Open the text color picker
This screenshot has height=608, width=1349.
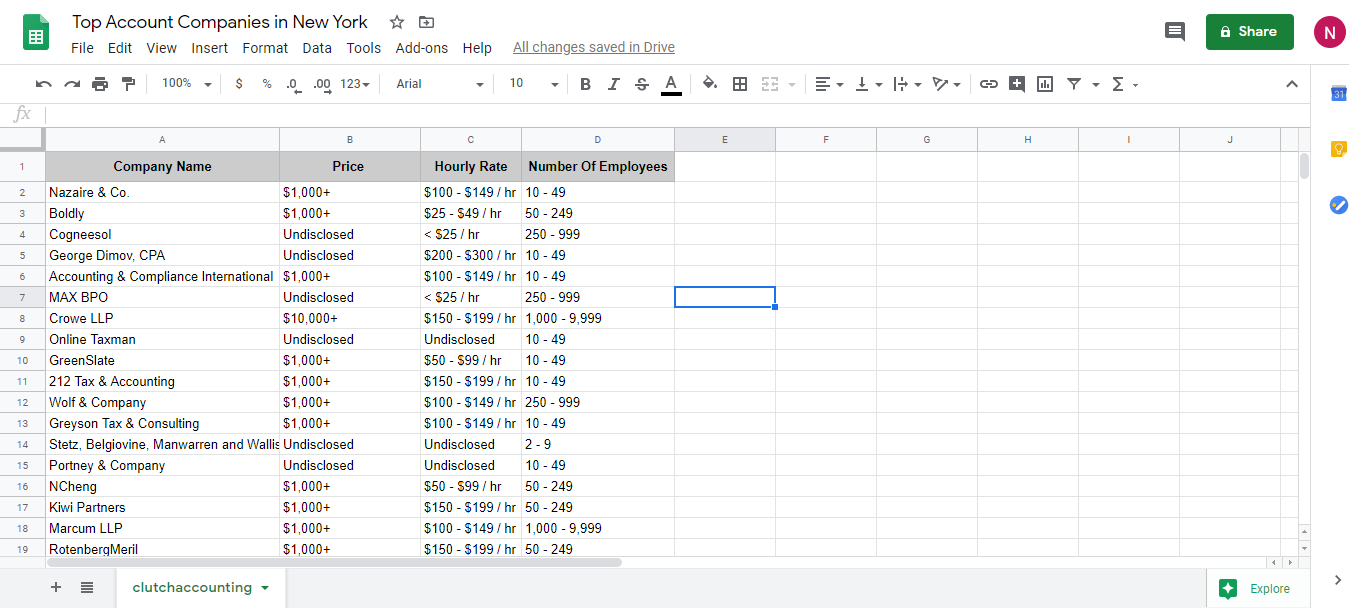tap(671, 84)
